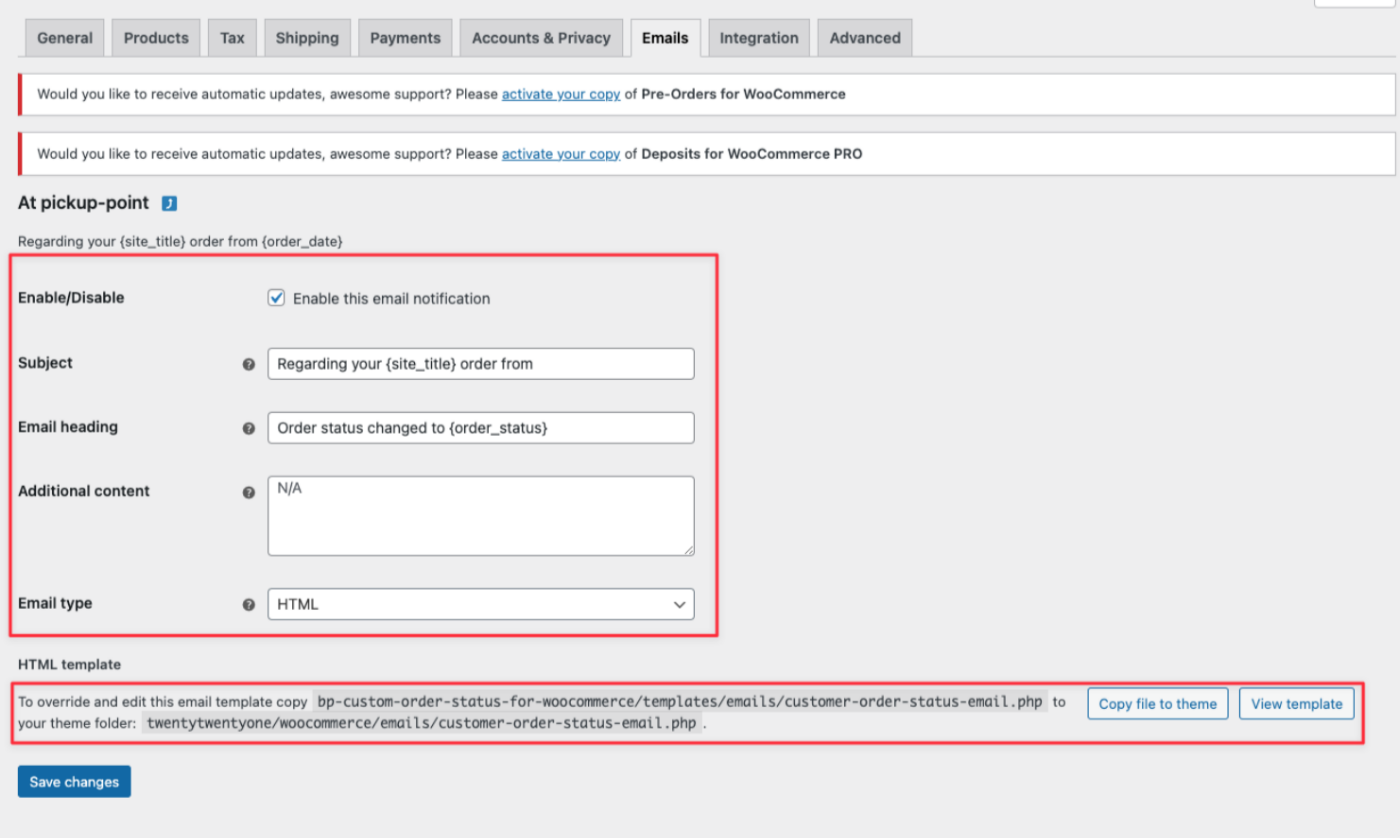Open the Email type HTML dropdown
The height and width of the screenshot is (838, 1400).
point(480,604)
